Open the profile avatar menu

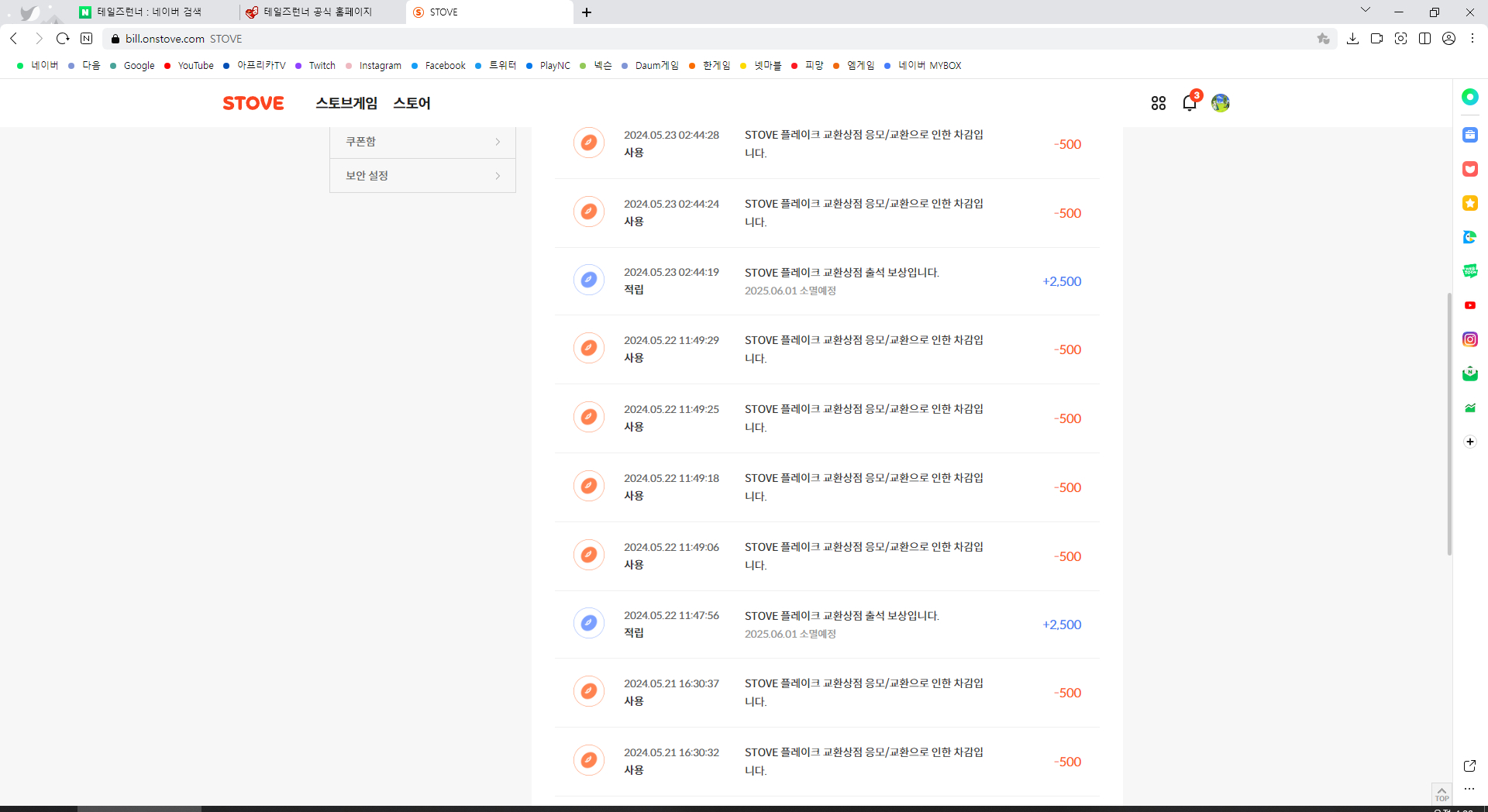(1221, 103)
